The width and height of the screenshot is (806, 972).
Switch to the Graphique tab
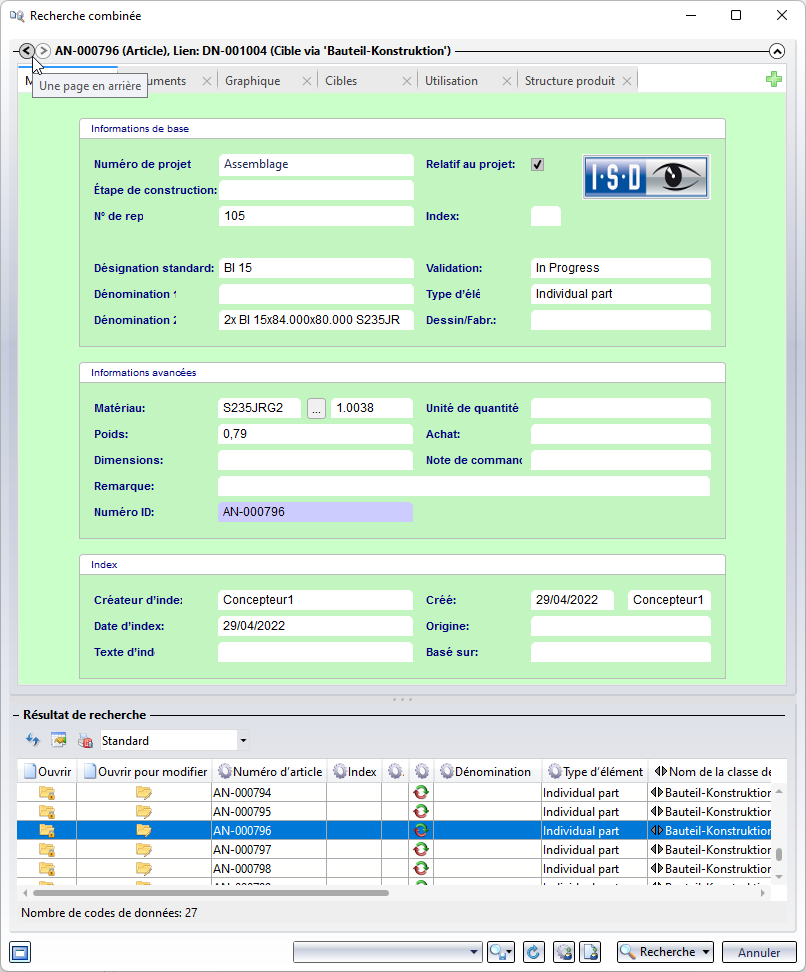(x=252, y=81)
